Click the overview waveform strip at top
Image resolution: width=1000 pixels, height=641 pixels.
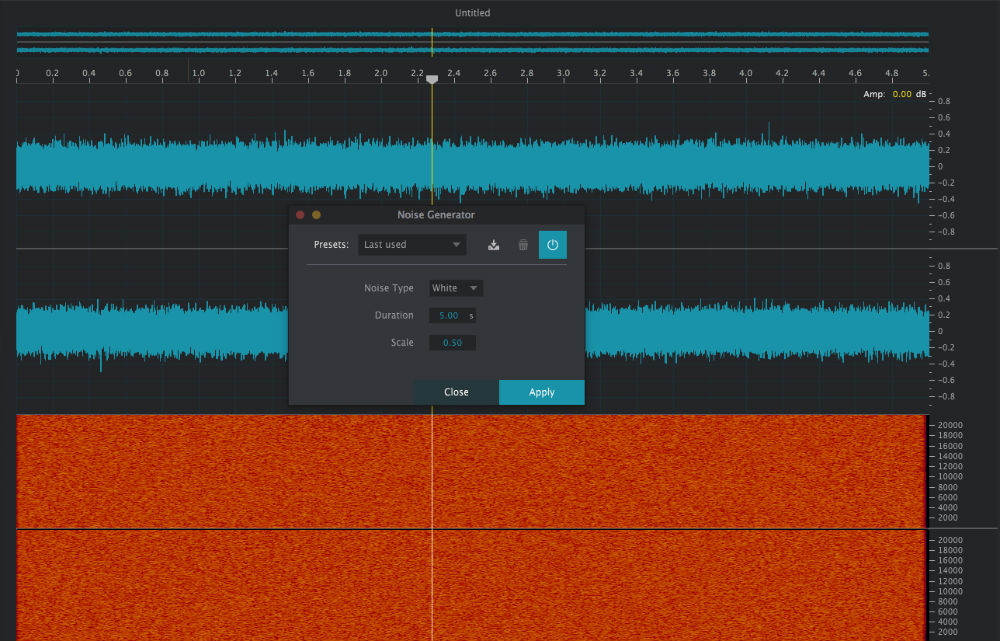pos(250,42)
